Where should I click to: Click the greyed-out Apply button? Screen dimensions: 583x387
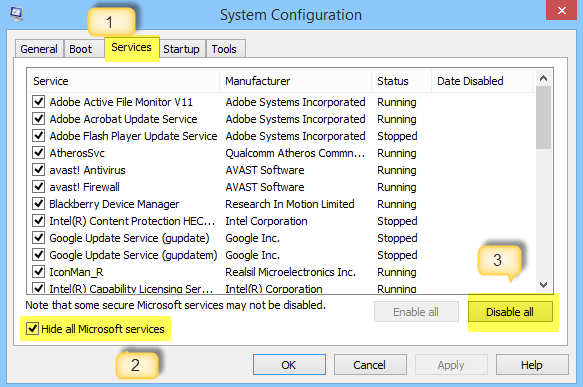[451, 365]
